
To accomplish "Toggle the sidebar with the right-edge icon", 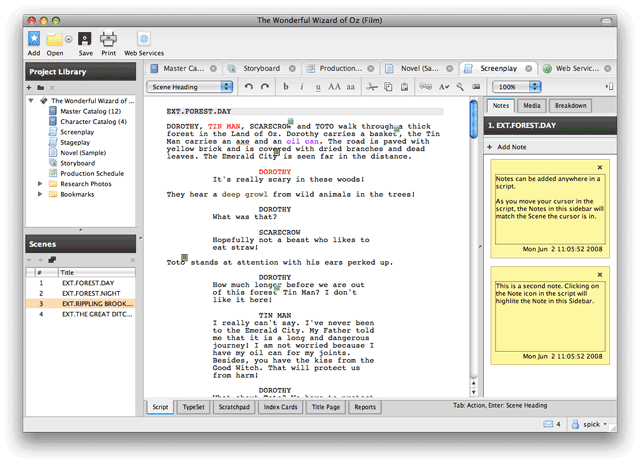I will 609,87.
